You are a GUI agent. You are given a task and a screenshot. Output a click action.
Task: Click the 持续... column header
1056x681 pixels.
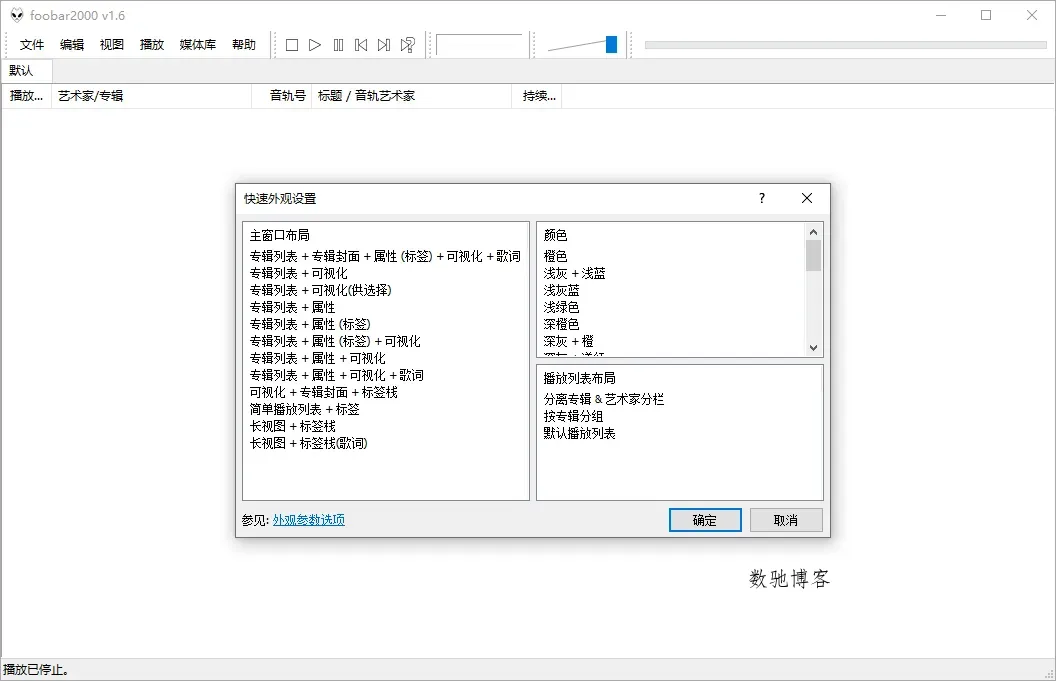(x=537, y=96)
